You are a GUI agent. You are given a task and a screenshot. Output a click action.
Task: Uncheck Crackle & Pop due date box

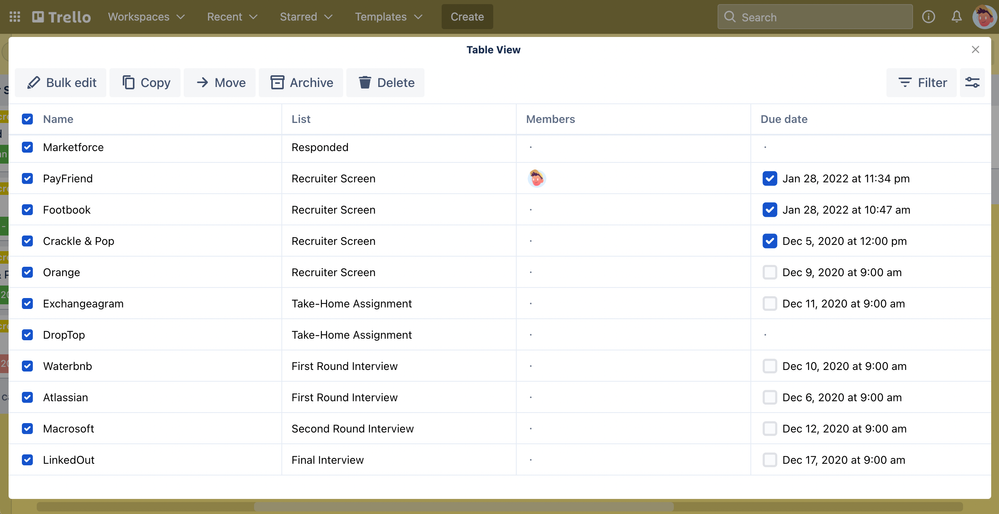pos(770,241)
